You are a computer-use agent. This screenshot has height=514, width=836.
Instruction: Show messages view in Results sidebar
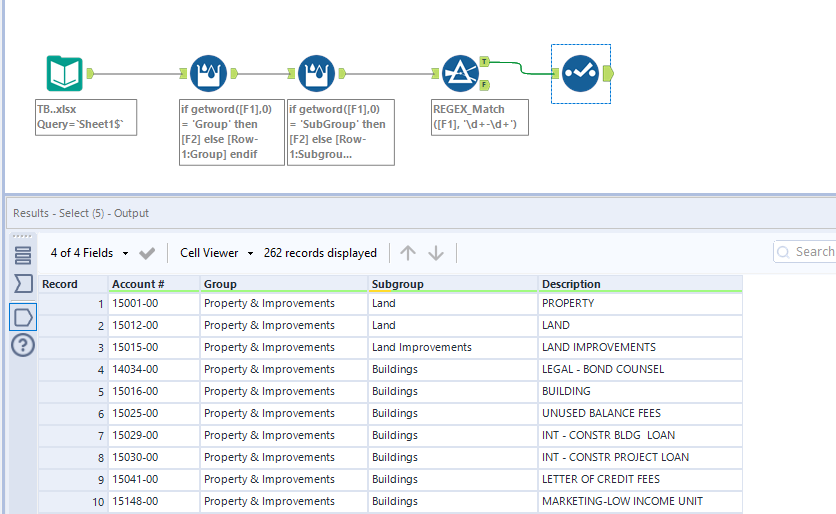22,255
